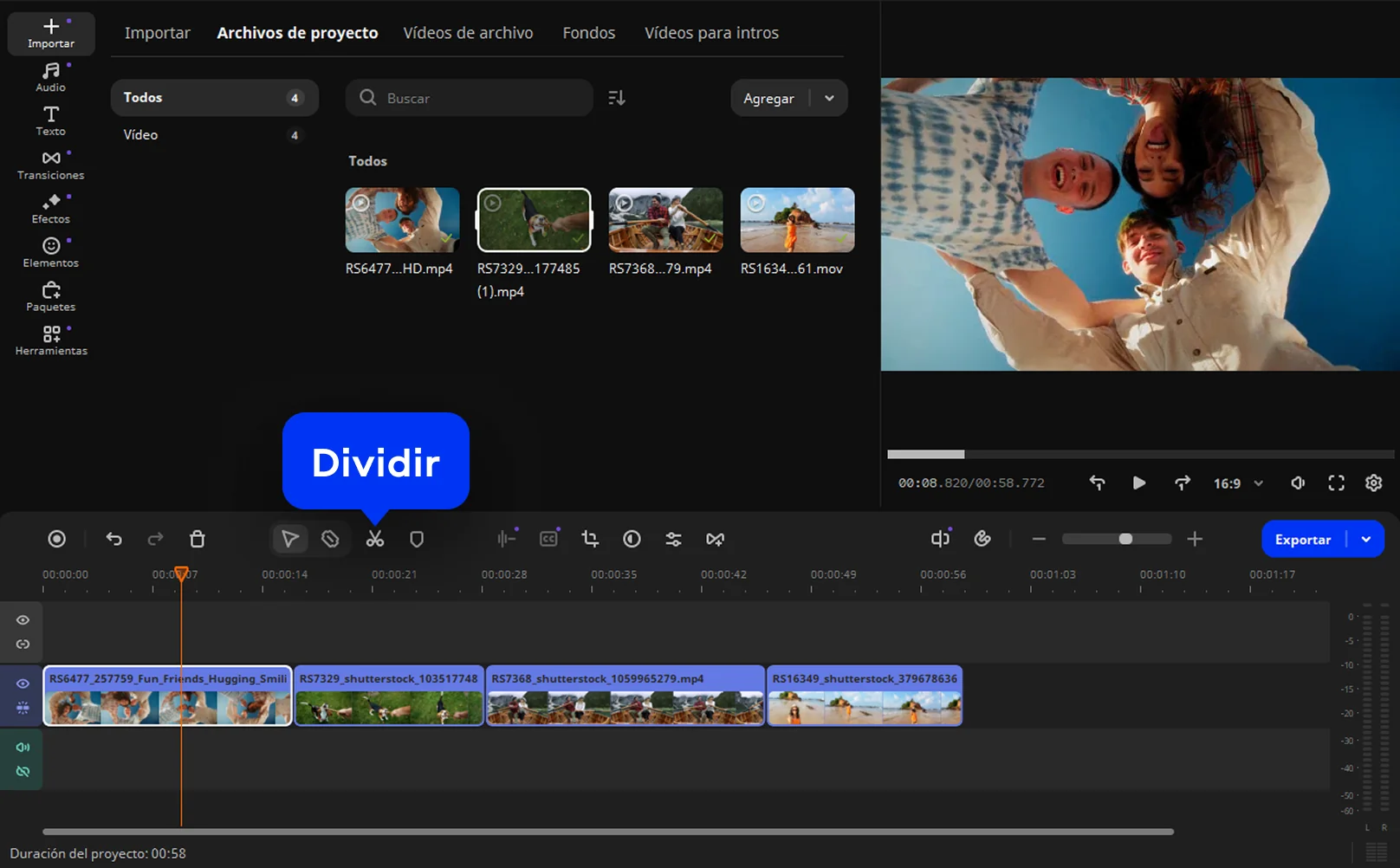Select the cursor selection tool

[x=289, y=538]
